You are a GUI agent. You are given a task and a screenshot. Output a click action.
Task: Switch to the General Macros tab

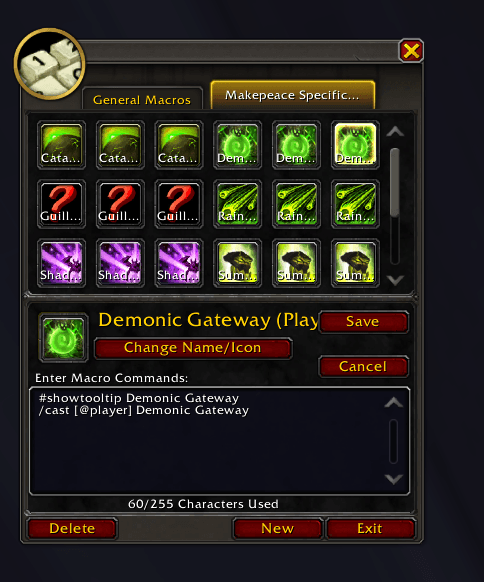click(x=142, y=99)
